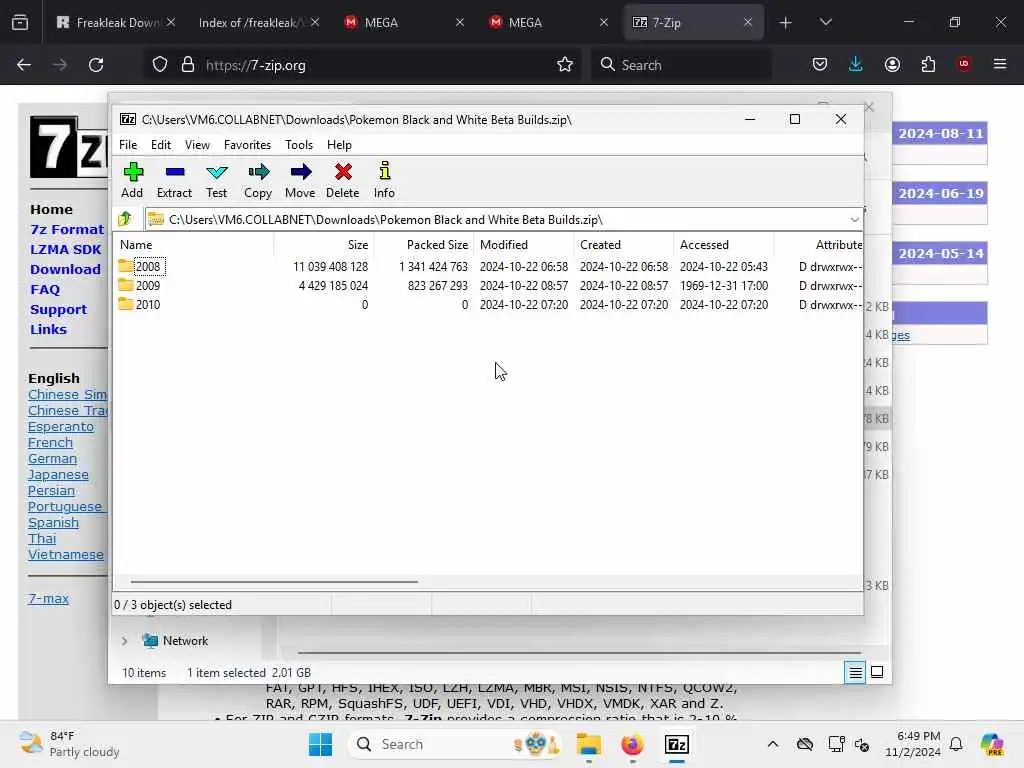1024x768 pixels.
Task: Reload the 7-zip.org page
Action: click(96, 65)
